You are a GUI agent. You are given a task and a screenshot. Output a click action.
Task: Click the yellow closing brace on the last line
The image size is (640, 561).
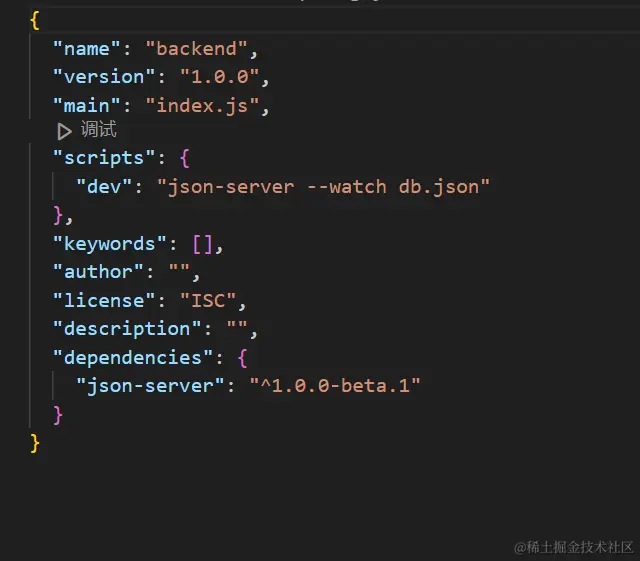[x=35, y=443]
